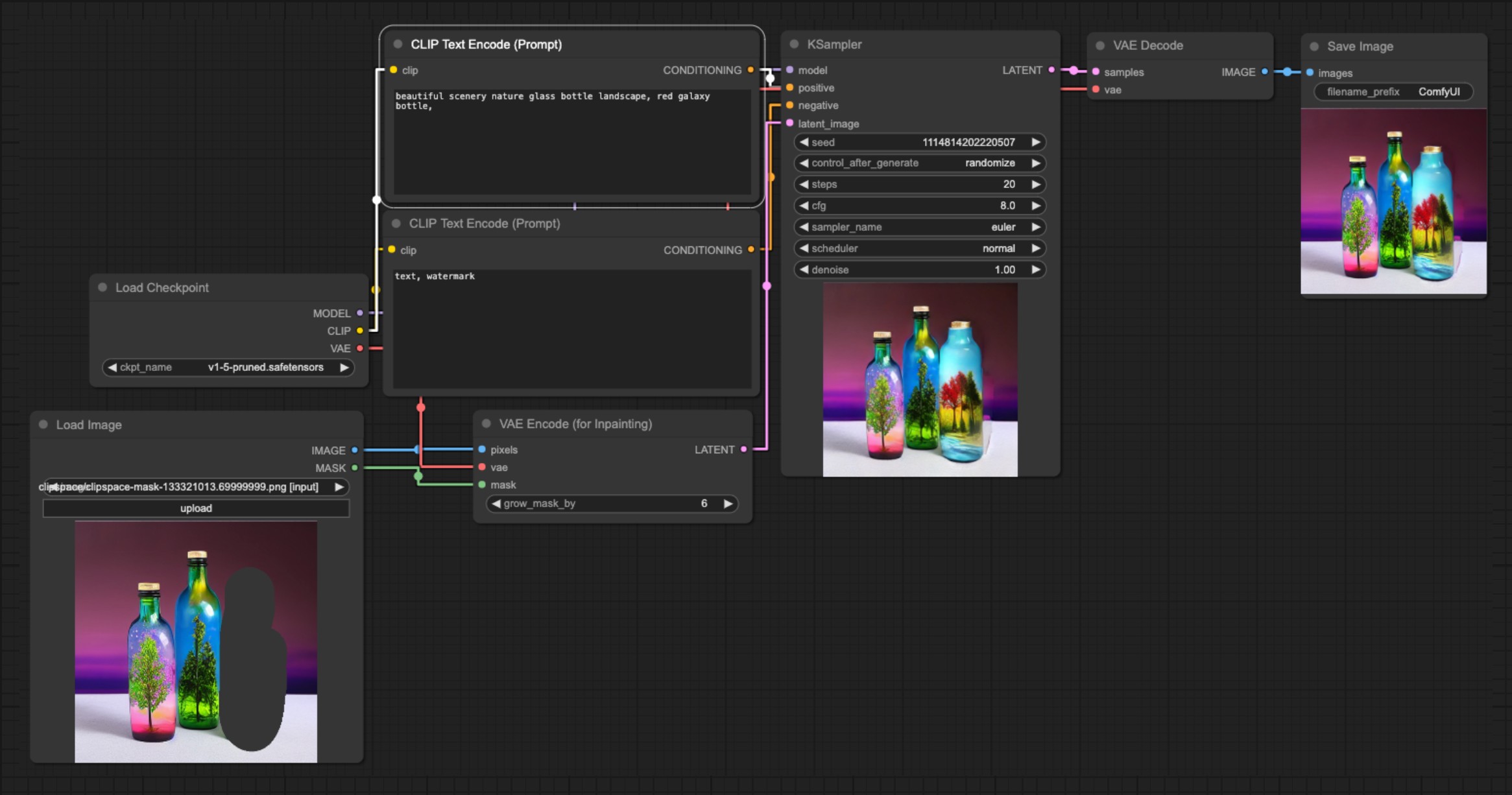Increase cfg with the right arrow
The image size is (1512, 795).
(1036, 206)
